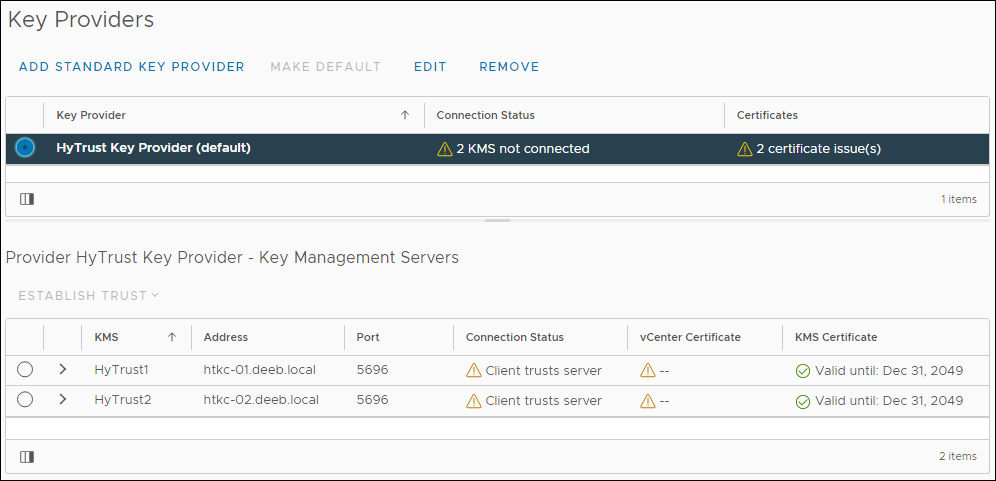Click Client trusts server in HyTrust1 row

tap(544, 370)
